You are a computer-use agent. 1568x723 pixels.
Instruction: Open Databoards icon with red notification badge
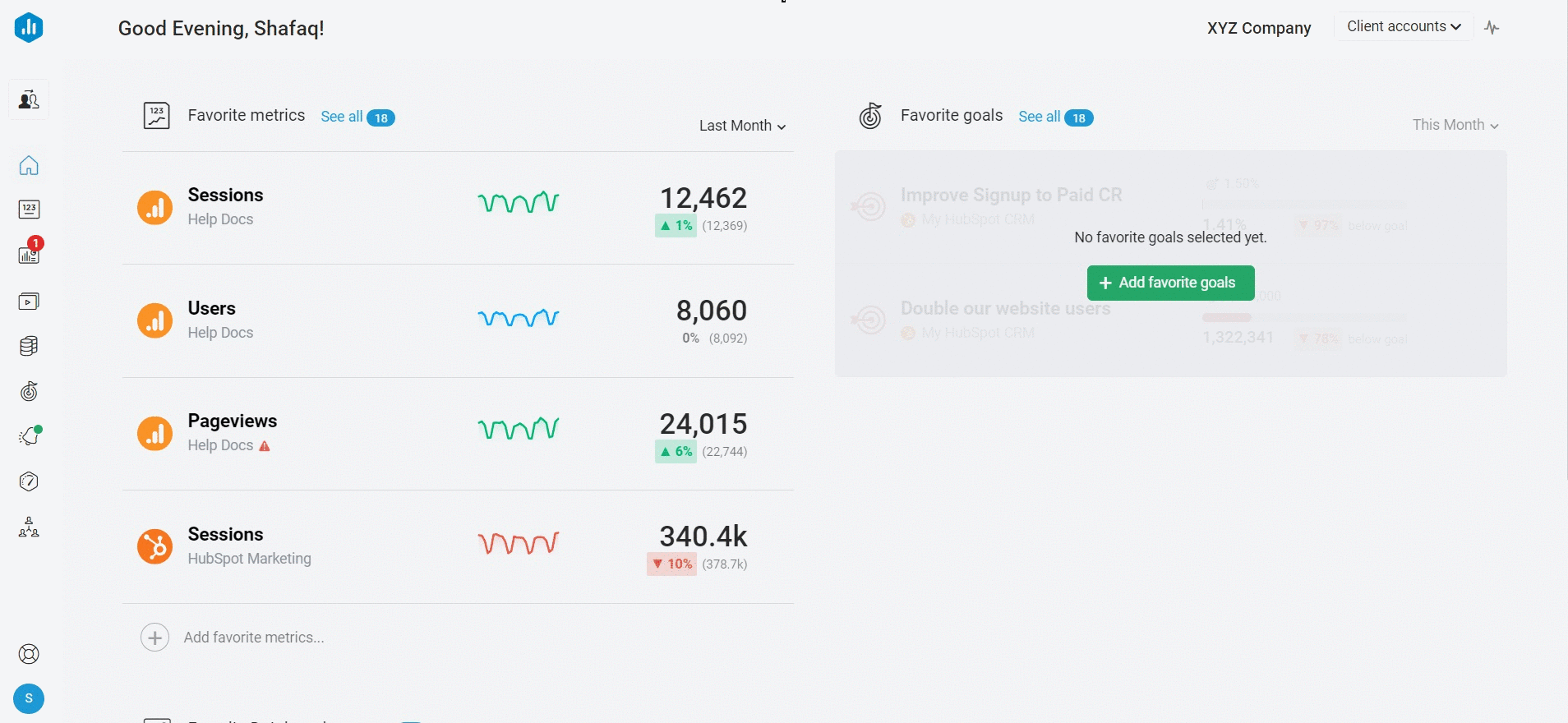click(29, 255)
